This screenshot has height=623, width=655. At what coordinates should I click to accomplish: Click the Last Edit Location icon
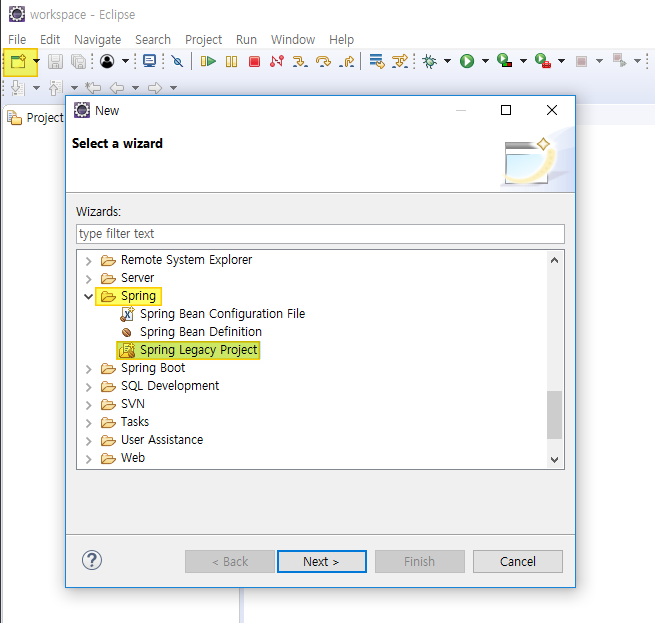pyautogui.click(x=93, y=88)
